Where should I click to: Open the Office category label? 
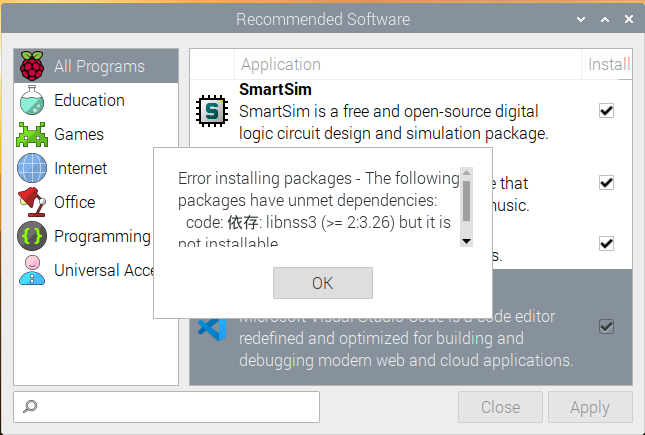(x=74, y=202)
